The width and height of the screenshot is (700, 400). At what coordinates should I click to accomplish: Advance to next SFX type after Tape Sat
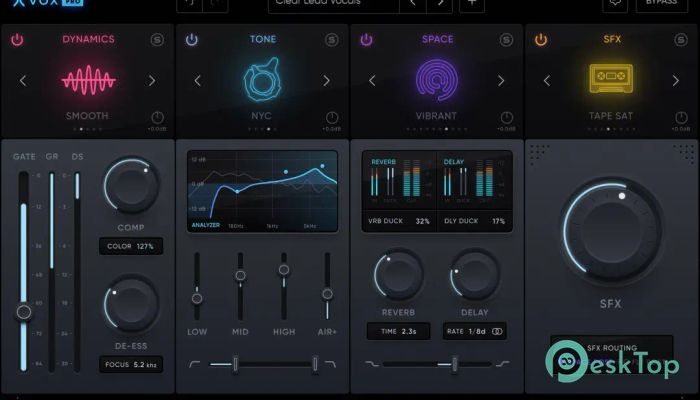pos(676,80)
